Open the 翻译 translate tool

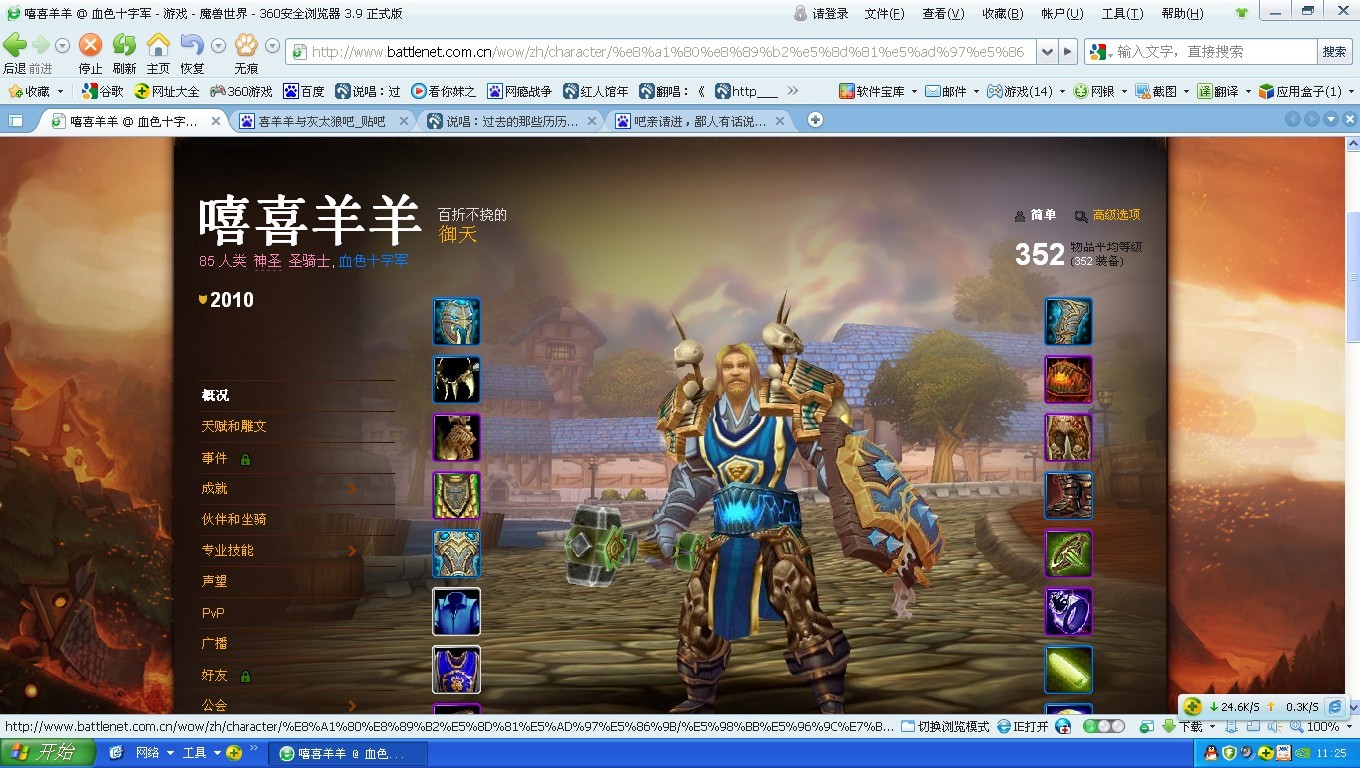coord(1218,91)
